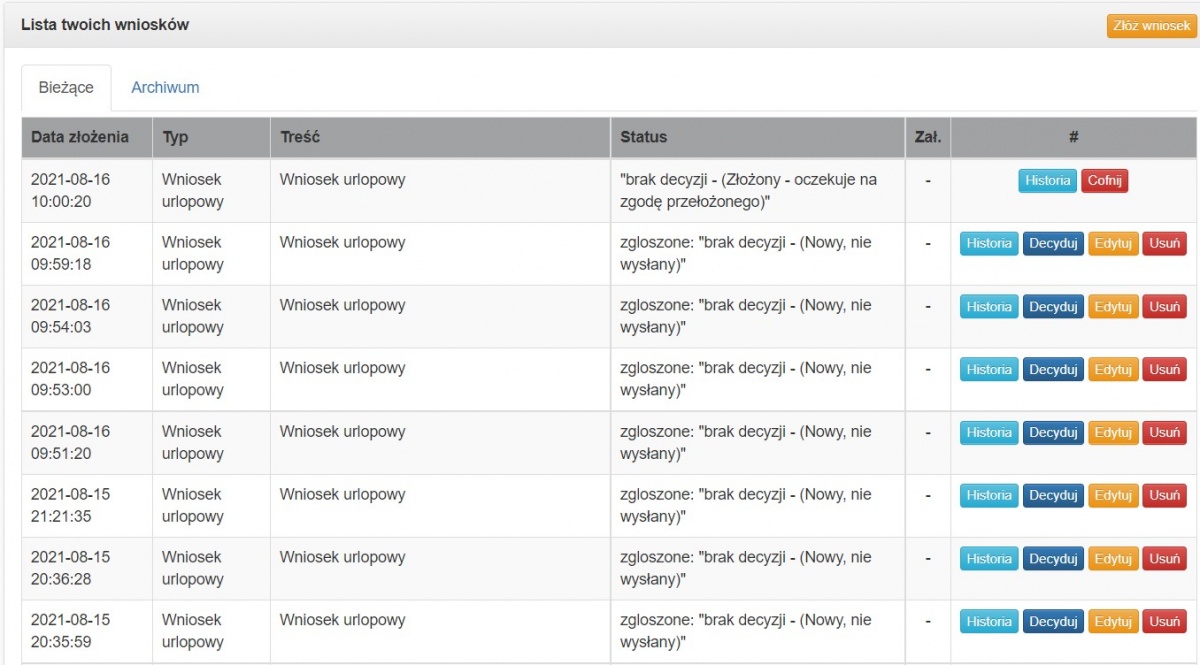Click the Złóż wniosek button

click(1151, 26)
